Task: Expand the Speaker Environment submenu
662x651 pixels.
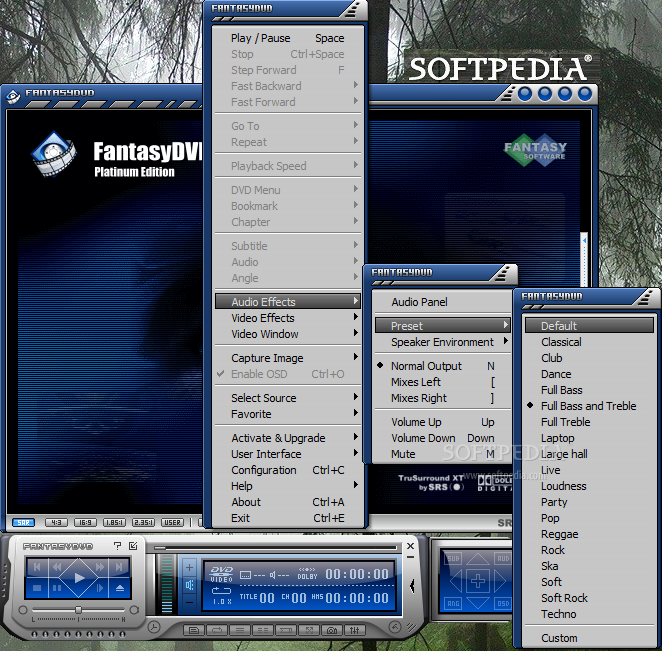Action: pyautogui.click(x=442, y=342)
